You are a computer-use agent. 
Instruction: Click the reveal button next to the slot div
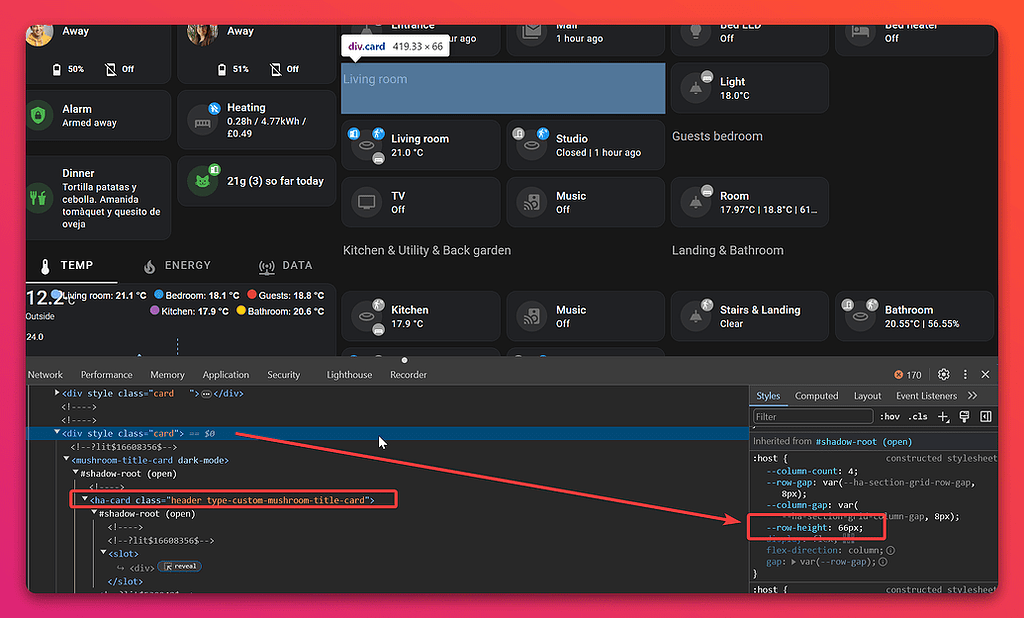(x=179, y=566)
